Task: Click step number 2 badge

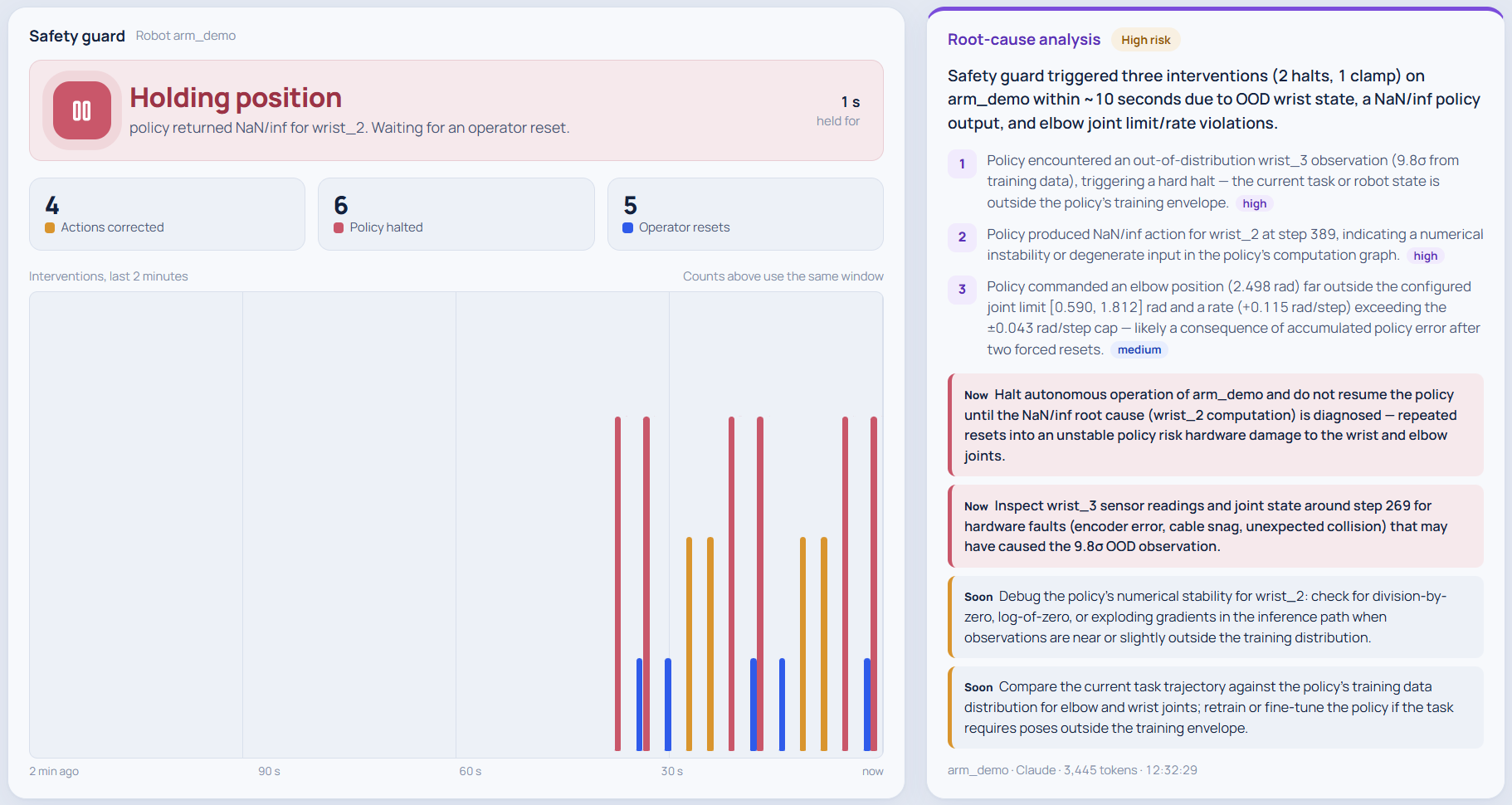Action: [962, 237]
